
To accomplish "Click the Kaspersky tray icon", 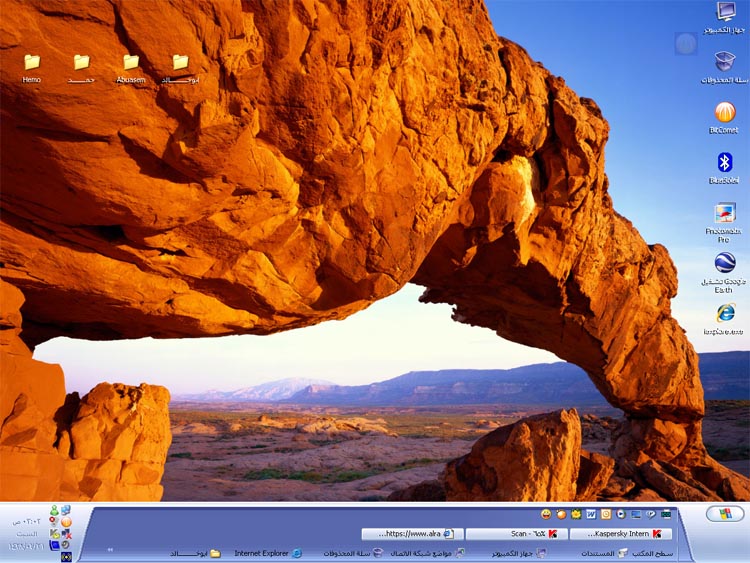I will pos(55,533).
